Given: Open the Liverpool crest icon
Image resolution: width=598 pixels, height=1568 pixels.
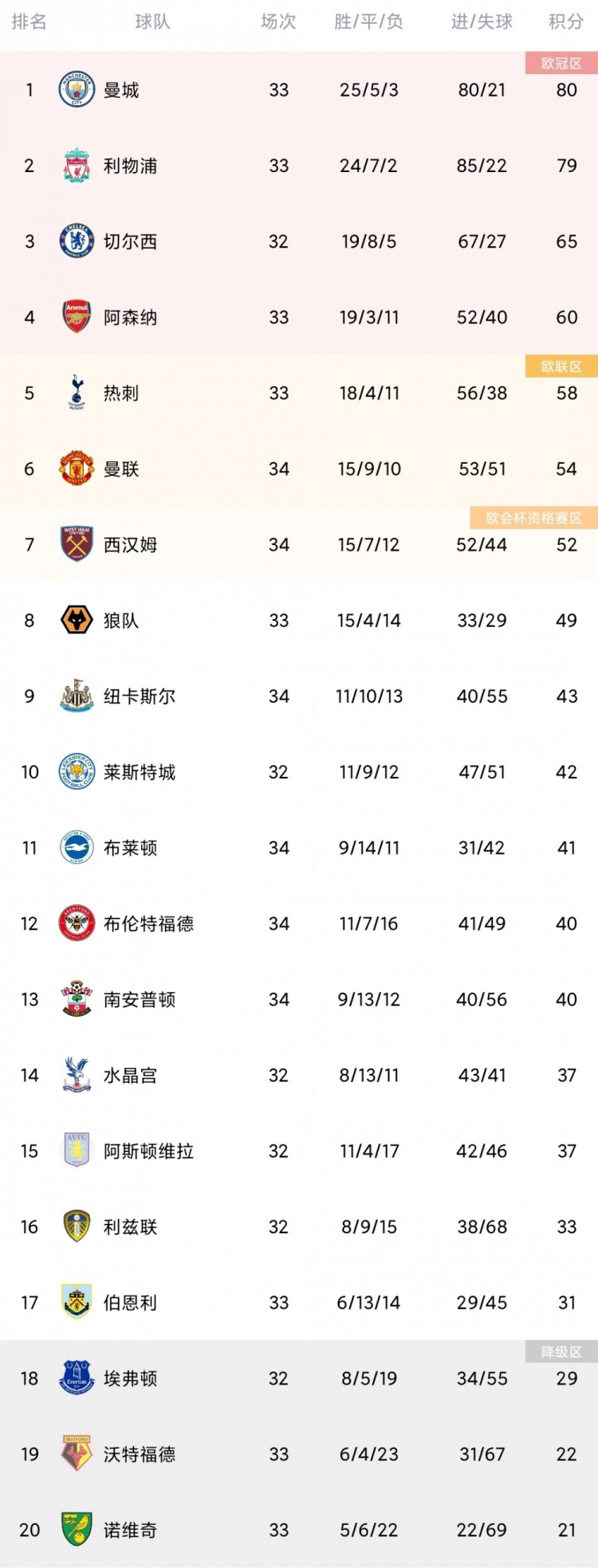Looking at the screenshot, I should click(77, 165).
